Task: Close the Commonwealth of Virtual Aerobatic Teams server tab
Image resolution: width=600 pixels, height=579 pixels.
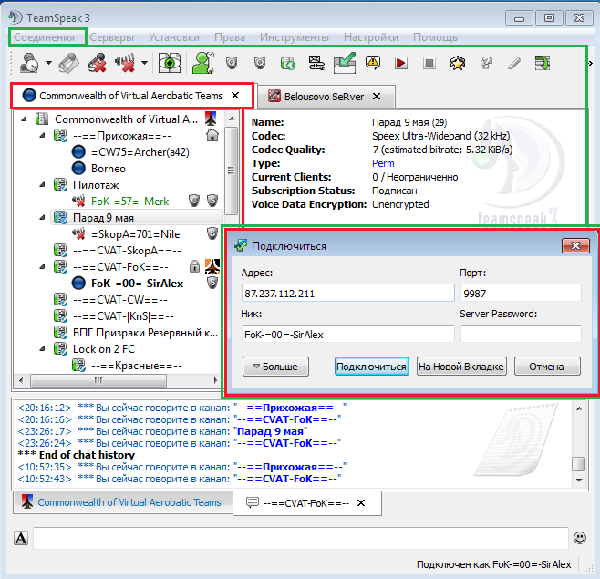Action: [x=236, y=95]
